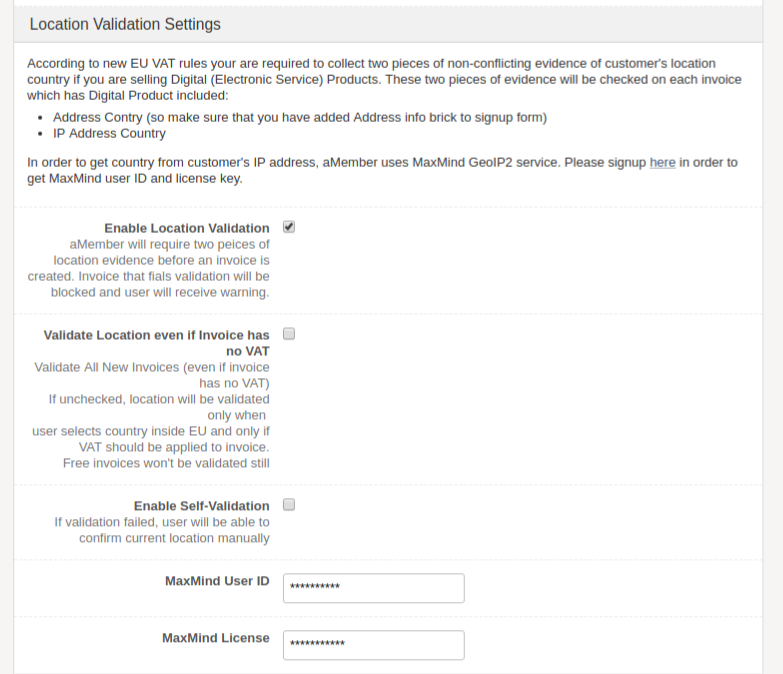Screen dimensions: 783x674
Task: Focus the MaxMind User ID field
Action: [373, 587]
